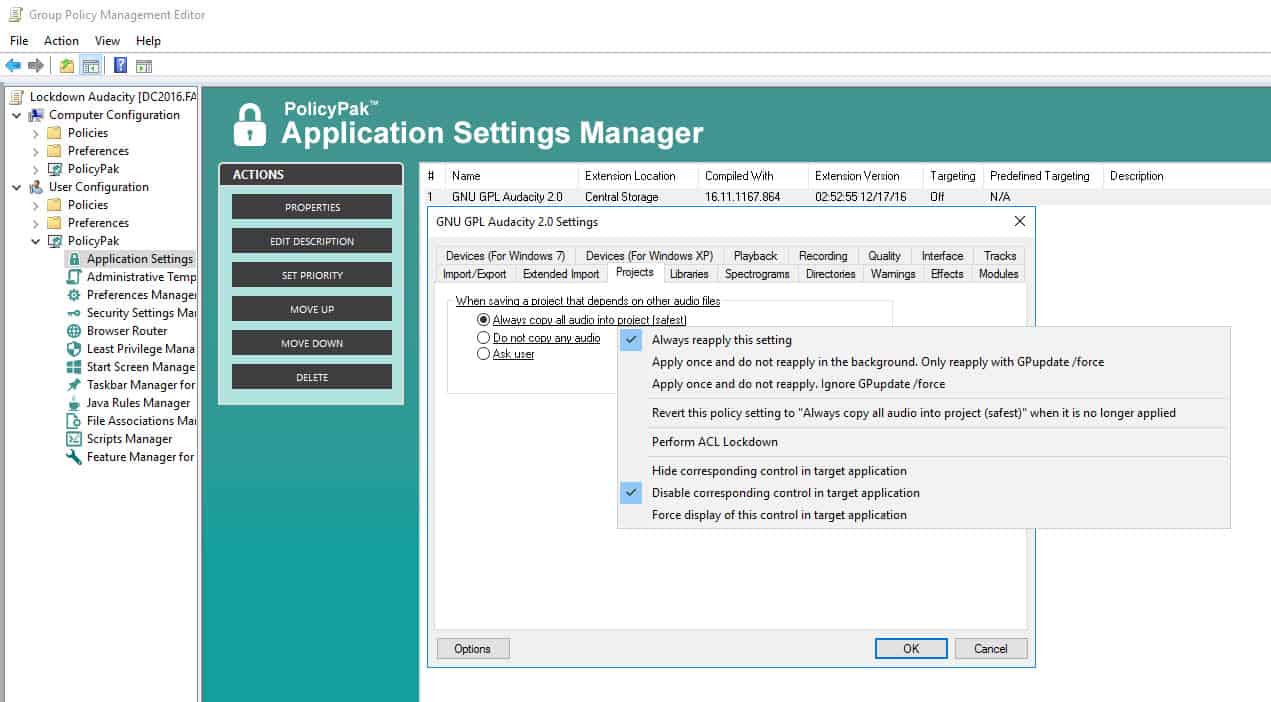This screenshot has width=1271, height=702.
Task: Choose 'Force display of this control' entry
Action: coord(924,515)
